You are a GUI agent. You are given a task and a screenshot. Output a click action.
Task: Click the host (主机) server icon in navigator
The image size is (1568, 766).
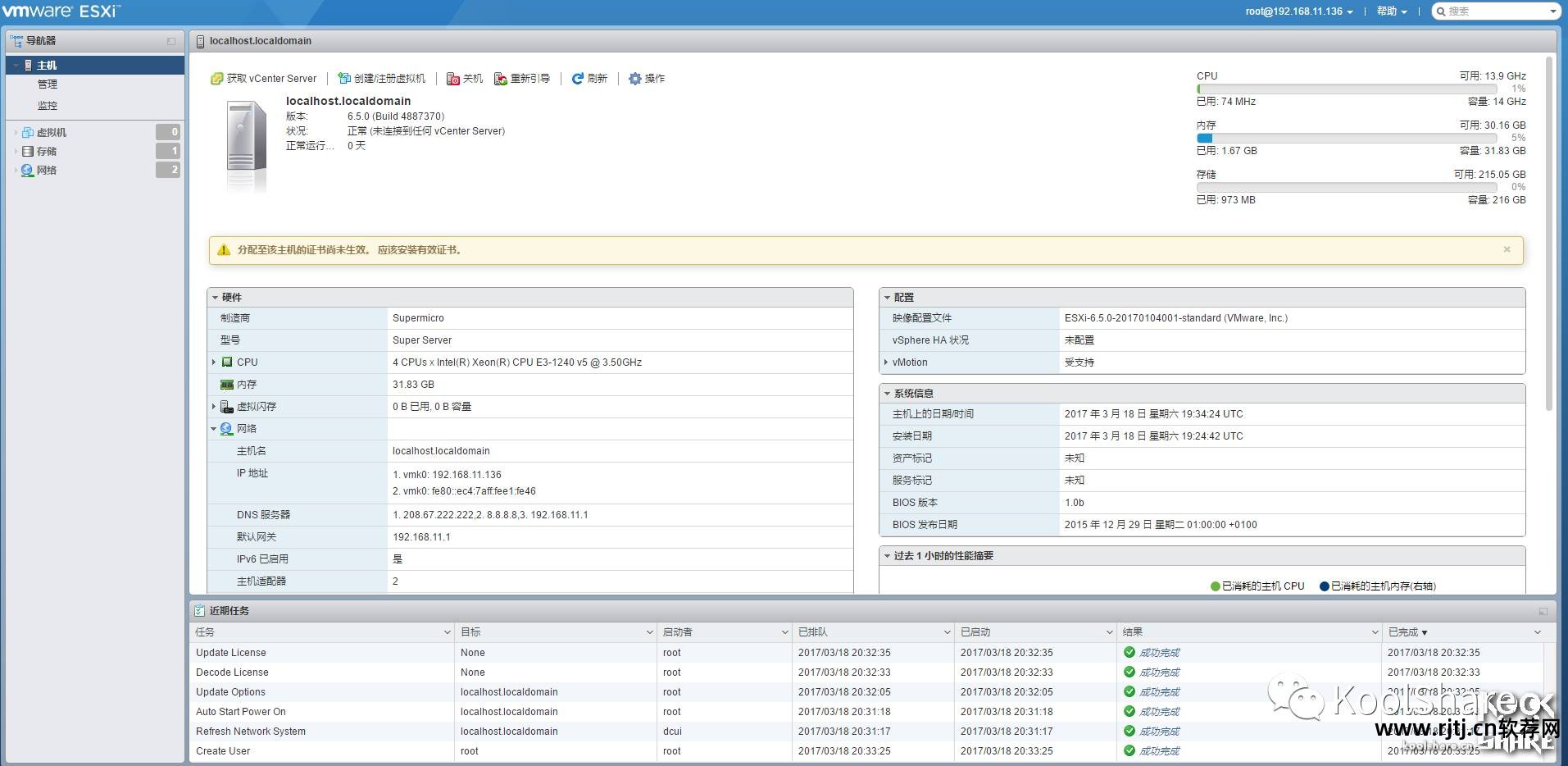(28, 65)
